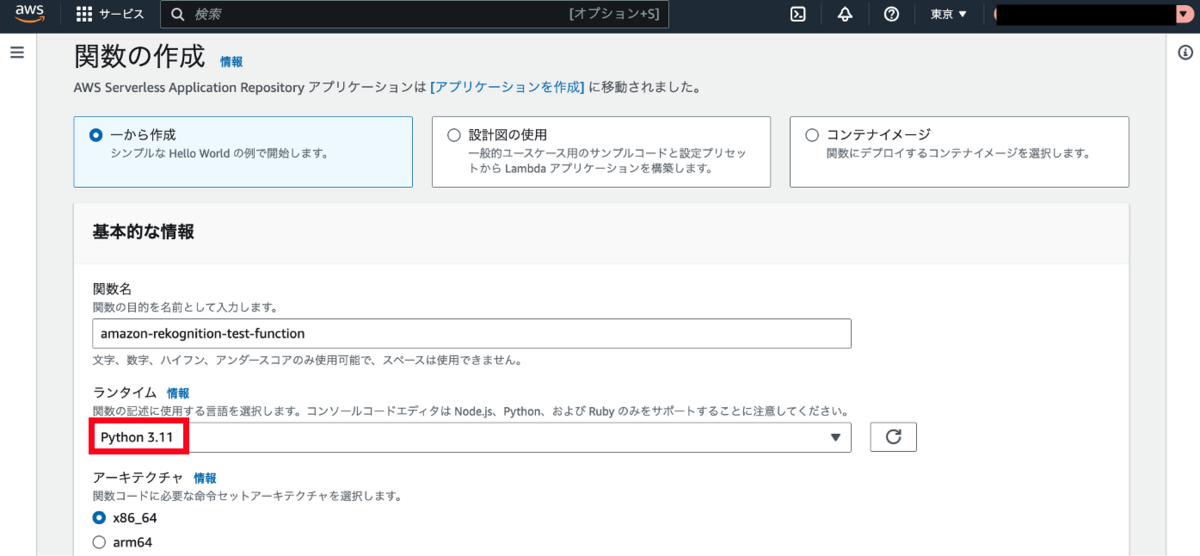Launch CloudShell terminal icon
Image resolution: width=1200 pixels, height=556 pixels.
coord(798,14)
